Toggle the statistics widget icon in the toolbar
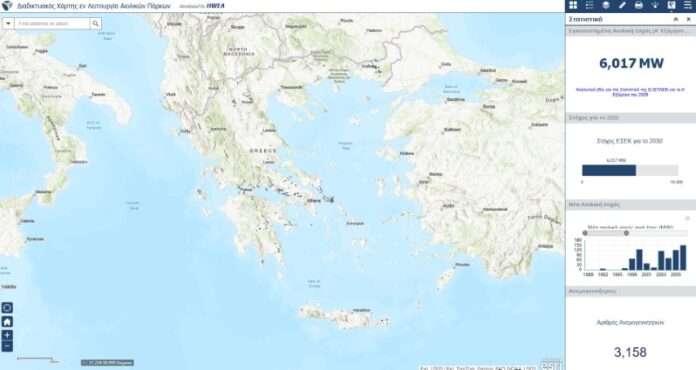The image size is (696, 370). [671, 5]
